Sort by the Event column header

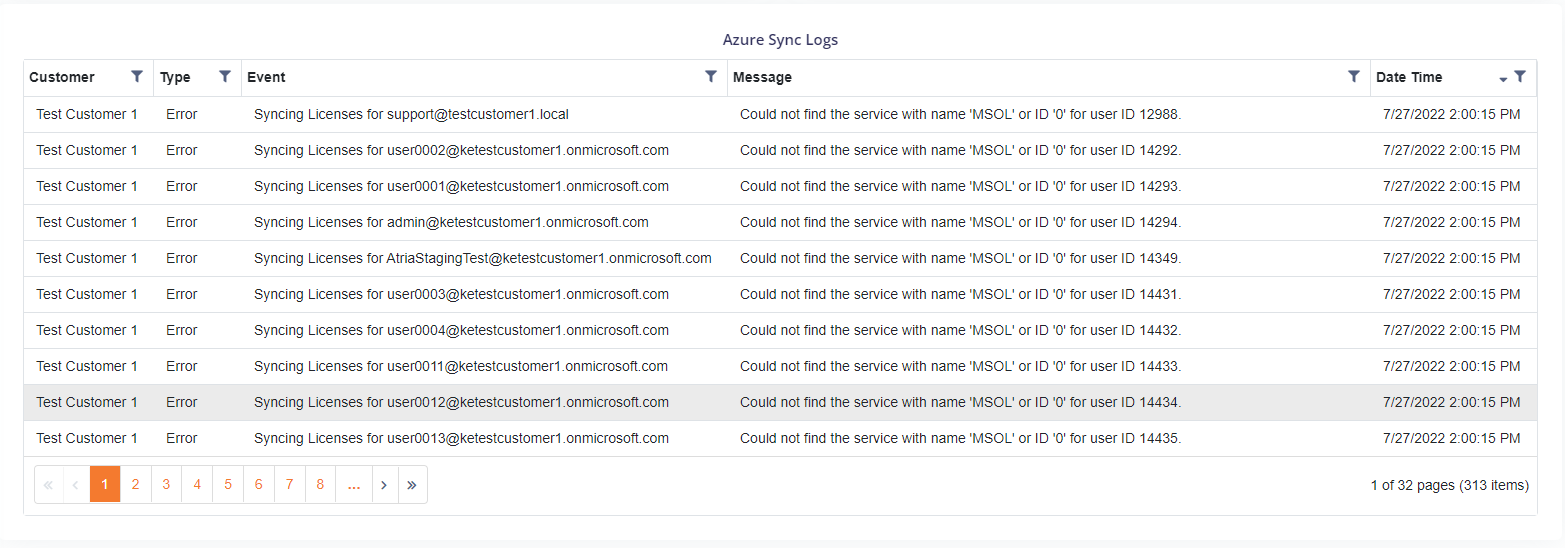point(266,77)
